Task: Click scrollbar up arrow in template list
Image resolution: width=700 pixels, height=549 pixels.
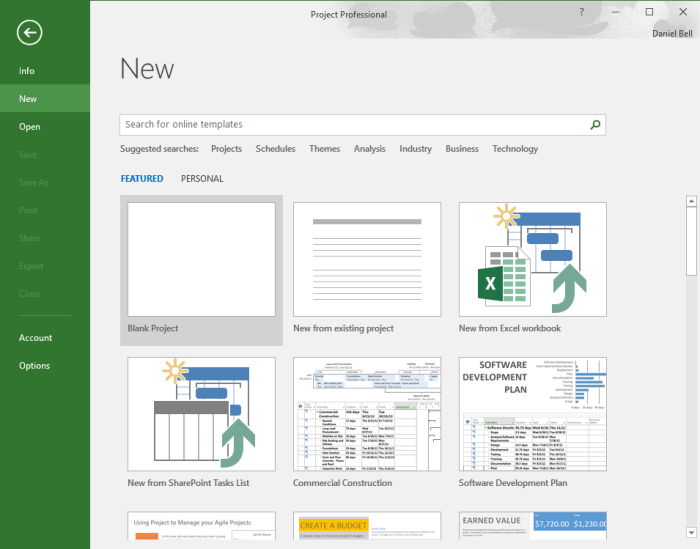Action: pos(691,201)
